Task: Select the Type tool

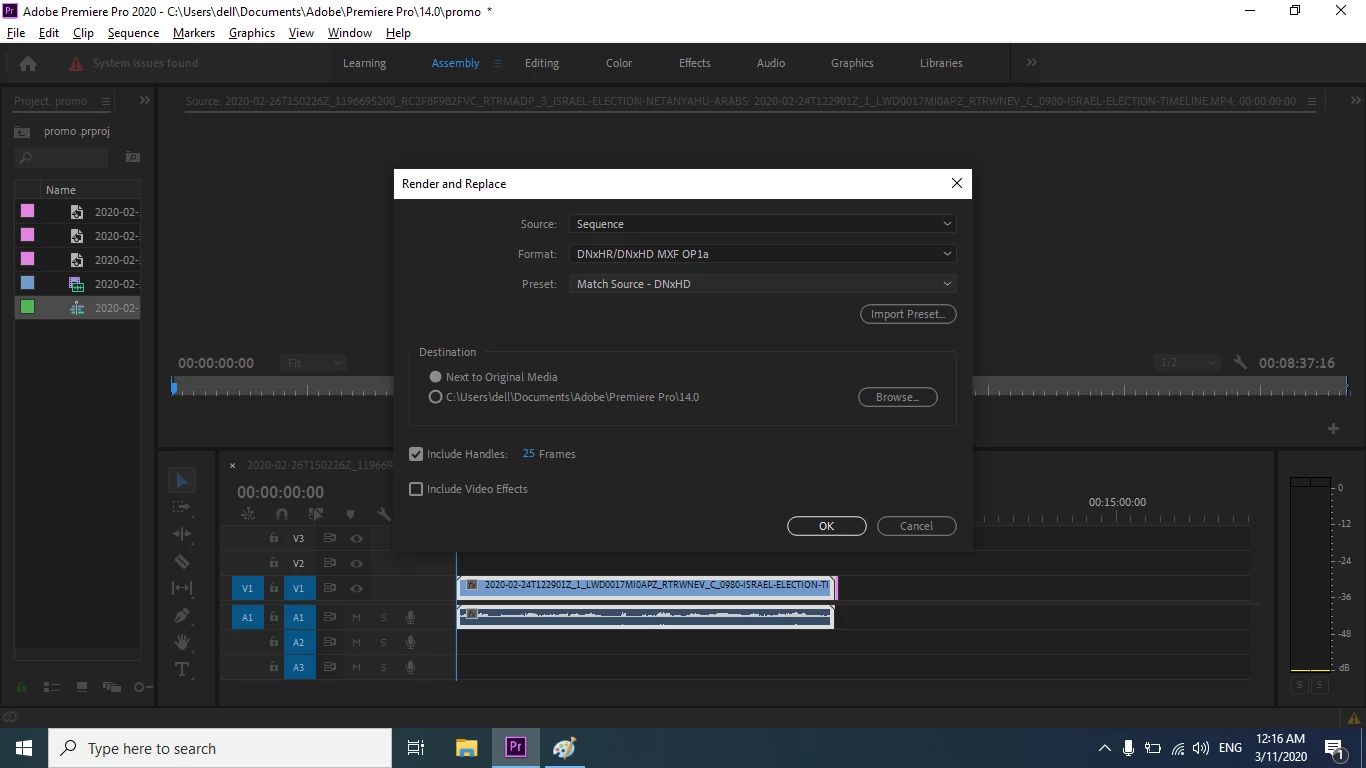Action: pyautogui.click(x=182, y=669)
